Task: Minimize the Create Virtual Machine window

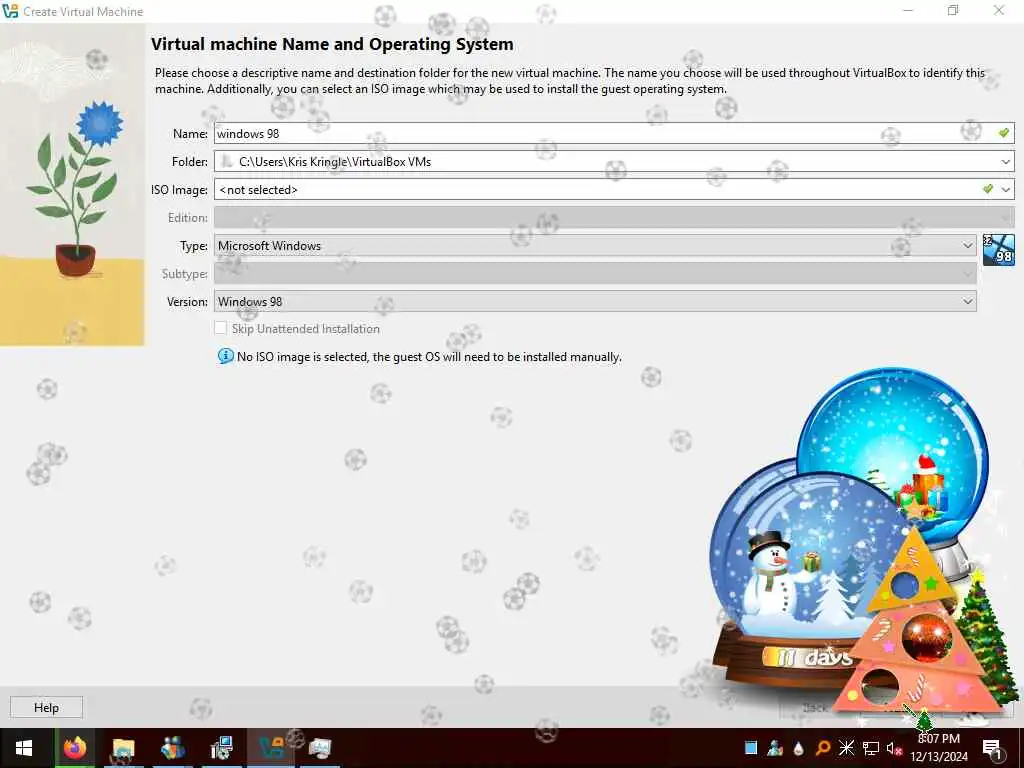Action: 908,10
